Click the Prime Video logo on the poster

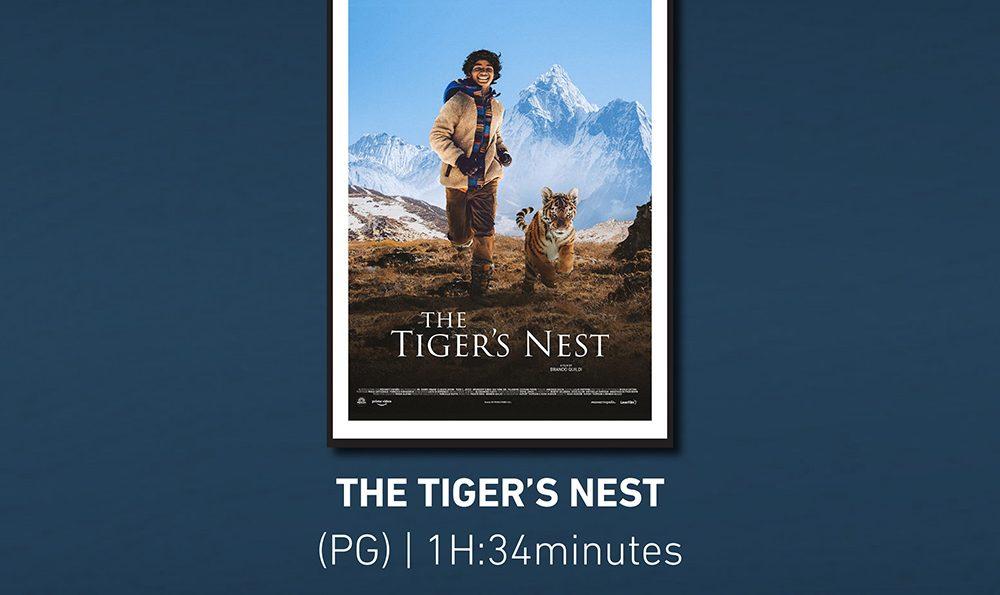tap(381, 402)
